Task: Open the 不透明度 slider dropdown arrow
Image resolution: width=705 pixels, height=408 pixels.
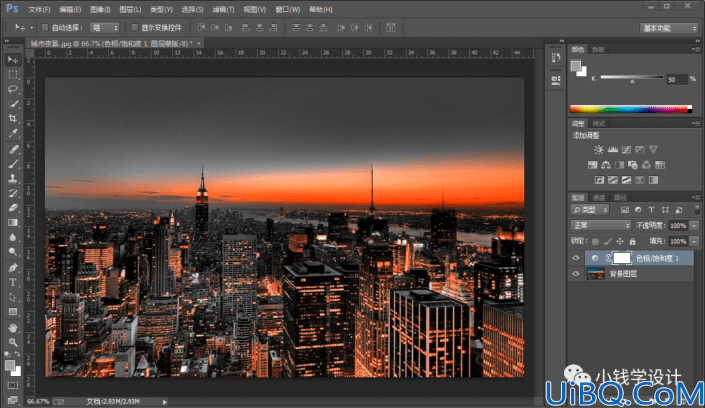Action: coord(695,225)
